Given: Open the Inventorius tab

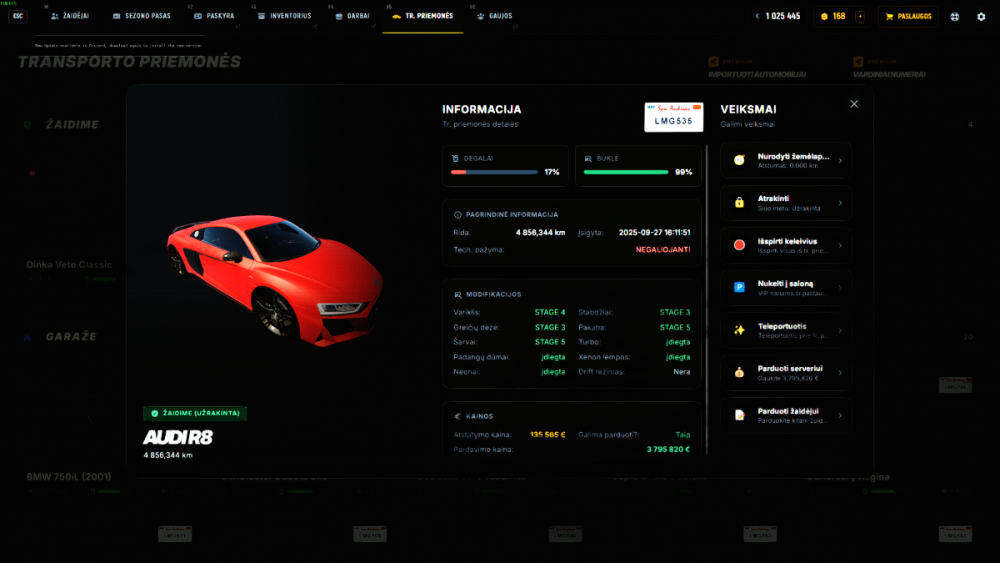Looking at the screenshot, I should [284, 16].
